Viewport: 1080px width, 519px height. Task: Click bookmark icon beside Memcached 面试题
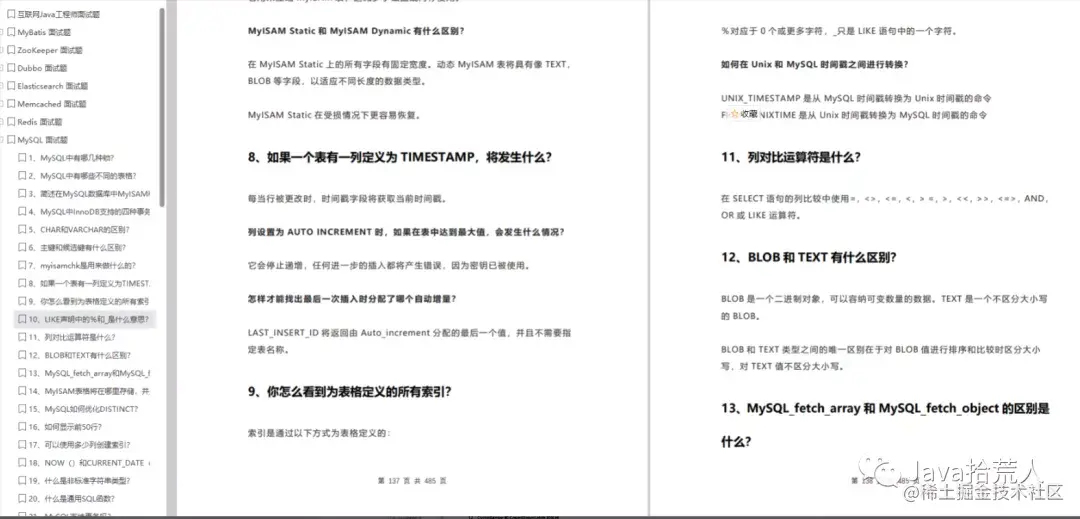click(11, 104)
